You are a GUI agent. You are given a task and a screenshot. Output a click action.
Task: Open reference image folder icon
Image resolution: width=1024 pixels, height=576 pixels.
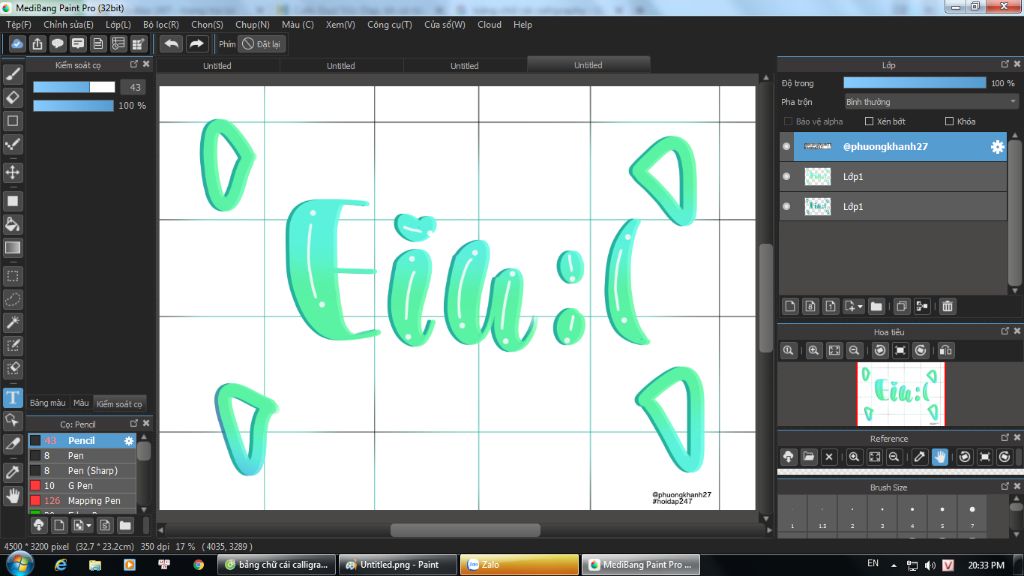coord(808,457)
